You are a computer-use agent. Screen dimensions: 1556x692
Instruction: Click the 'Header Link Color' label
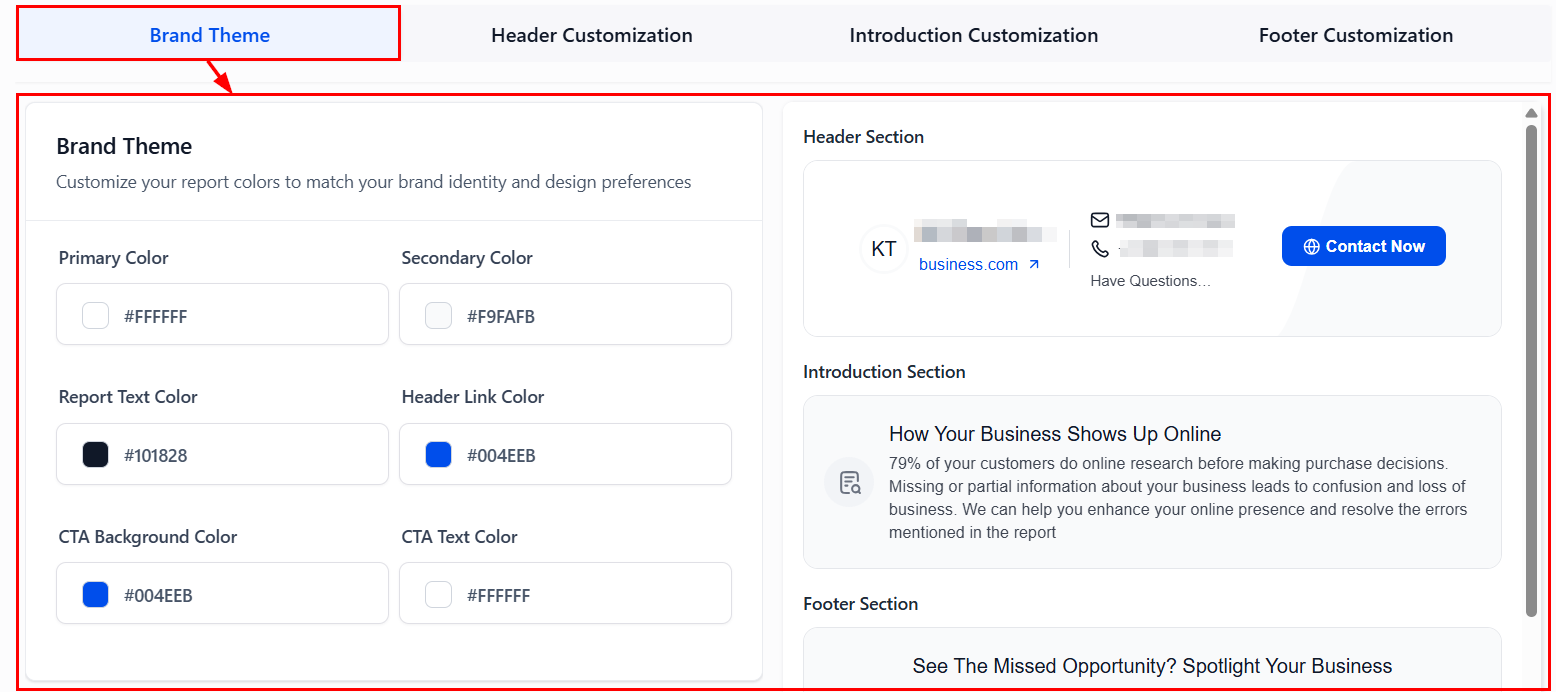point(473,397)
